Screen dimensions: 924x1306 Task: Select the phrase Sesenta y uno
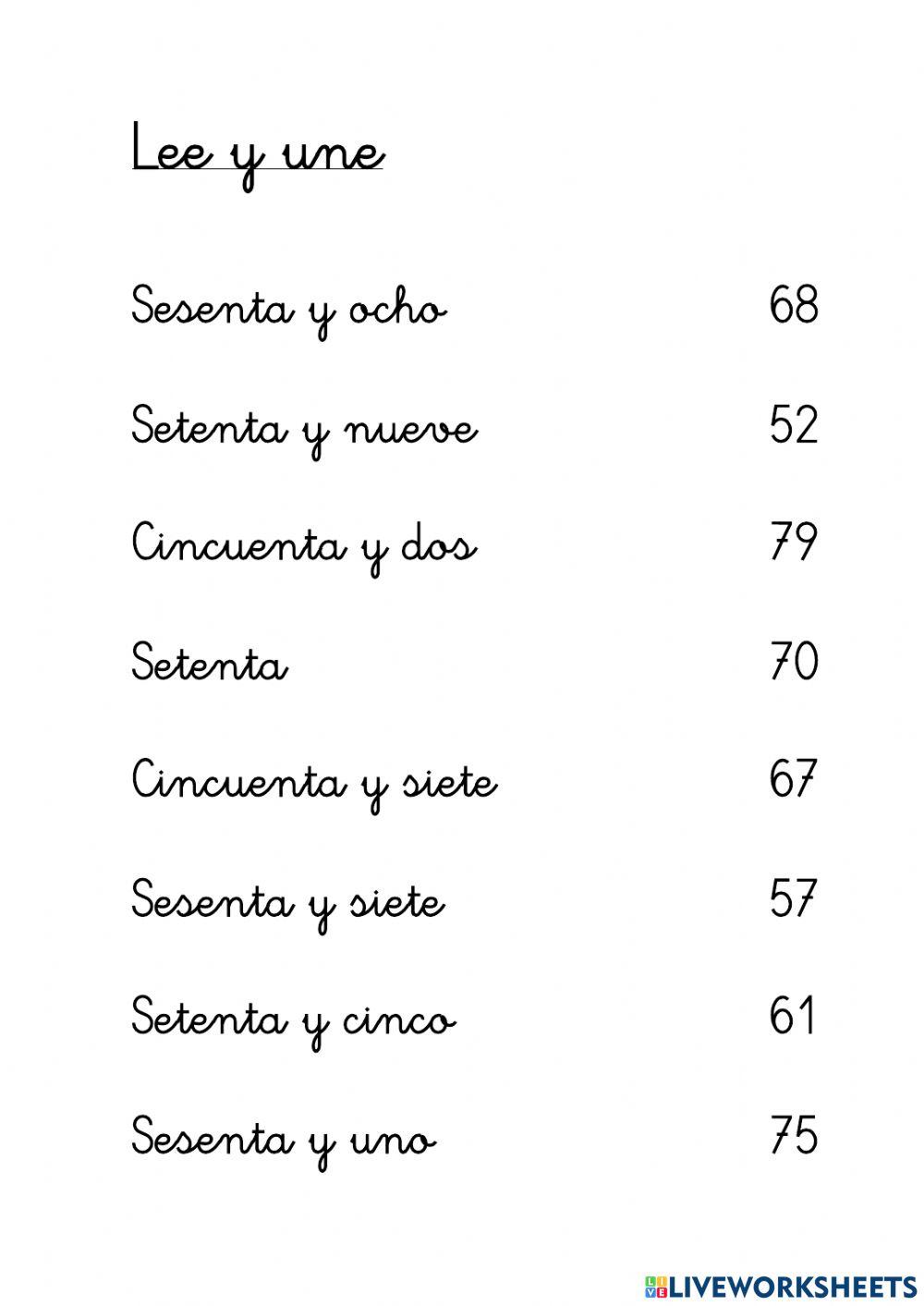[x=283, y=1139]
